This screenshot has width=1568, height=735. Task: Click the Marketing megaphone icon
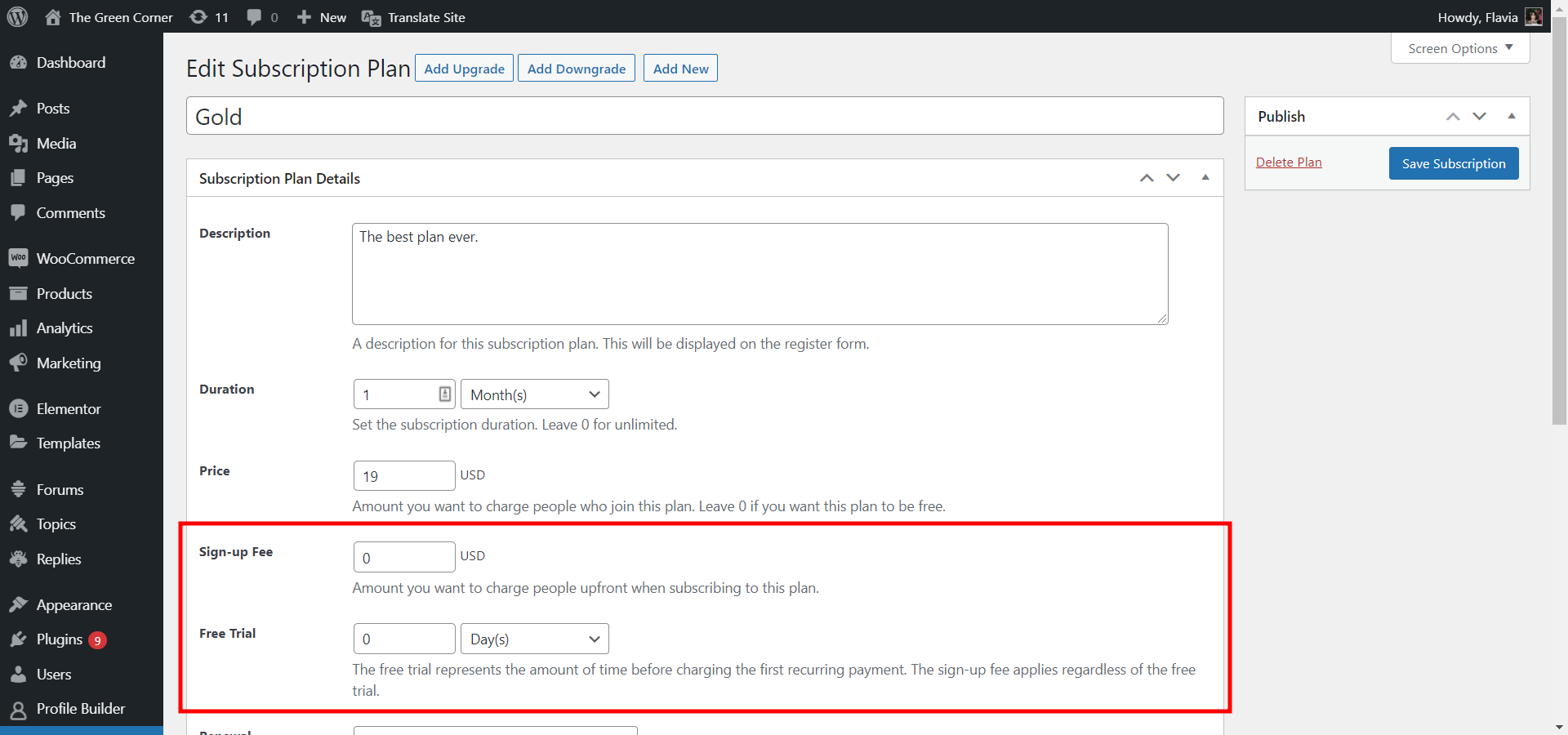pyautogui.click(x=18, y=363)
